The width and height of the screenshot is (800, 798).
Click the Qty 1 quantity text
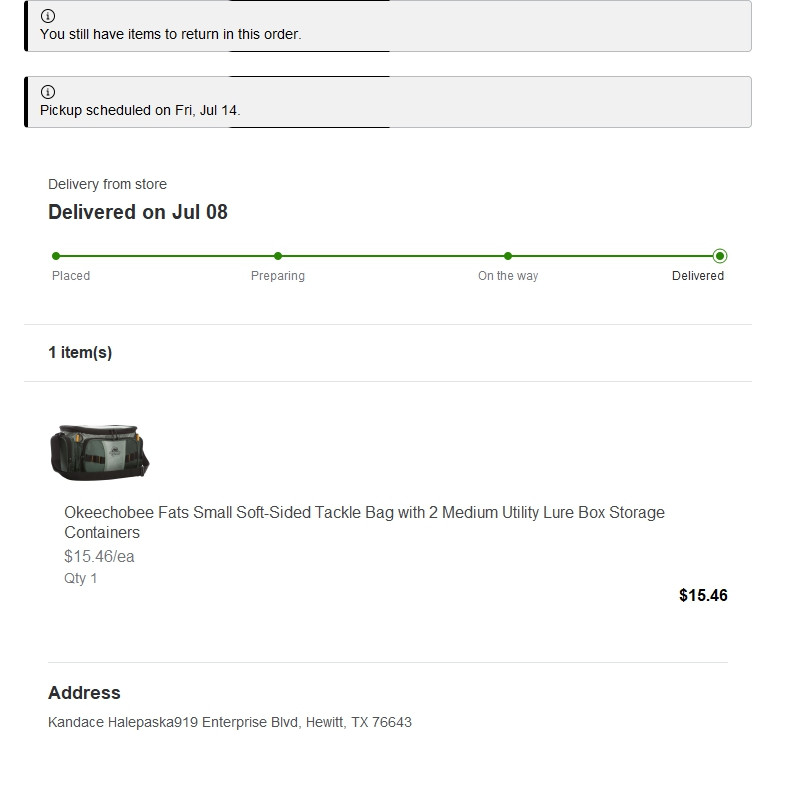point(81,578)
